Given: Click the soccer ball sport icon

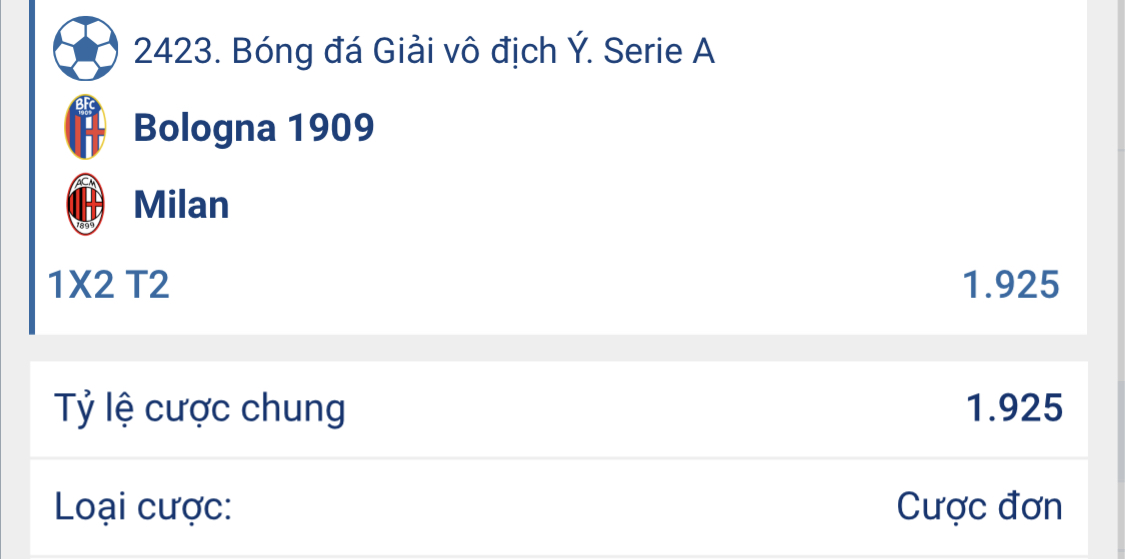Looking at the screenshot, I should coord(84,49).
